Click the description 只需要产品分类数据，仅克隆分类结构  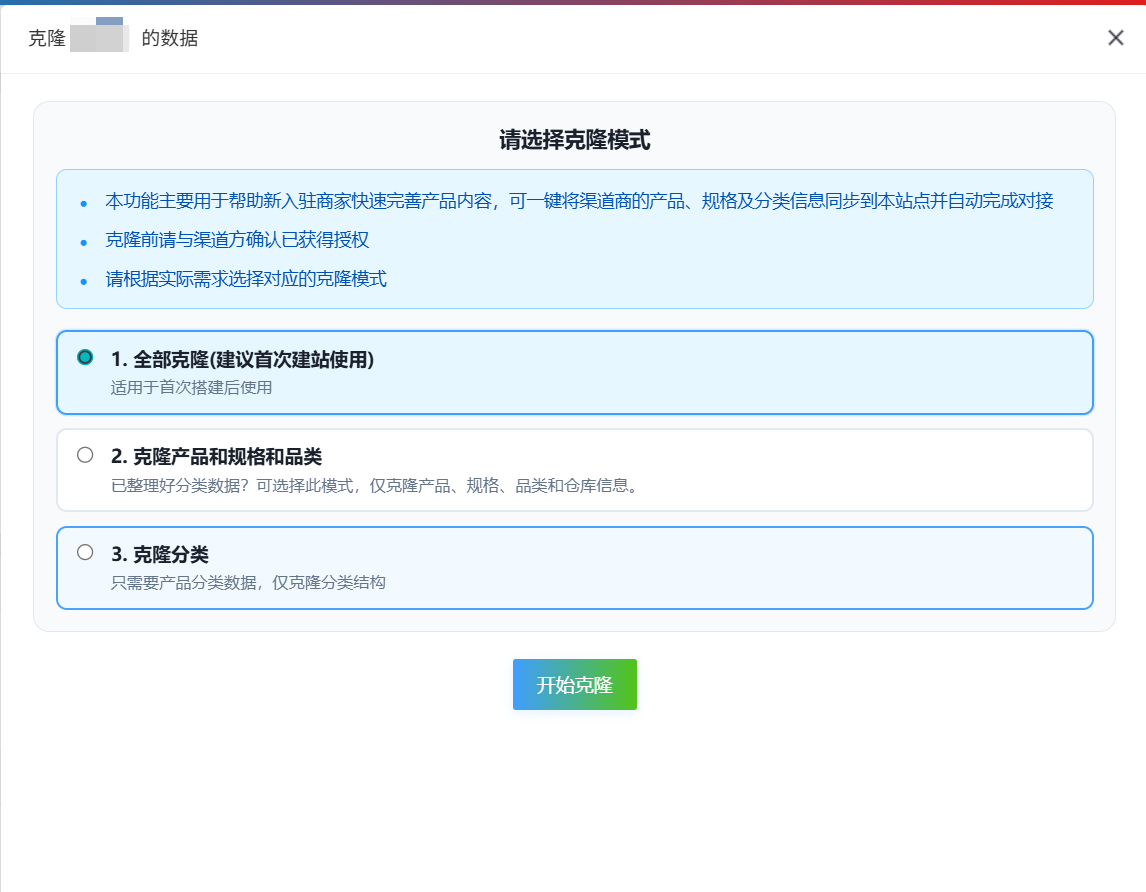click(248, 582)
